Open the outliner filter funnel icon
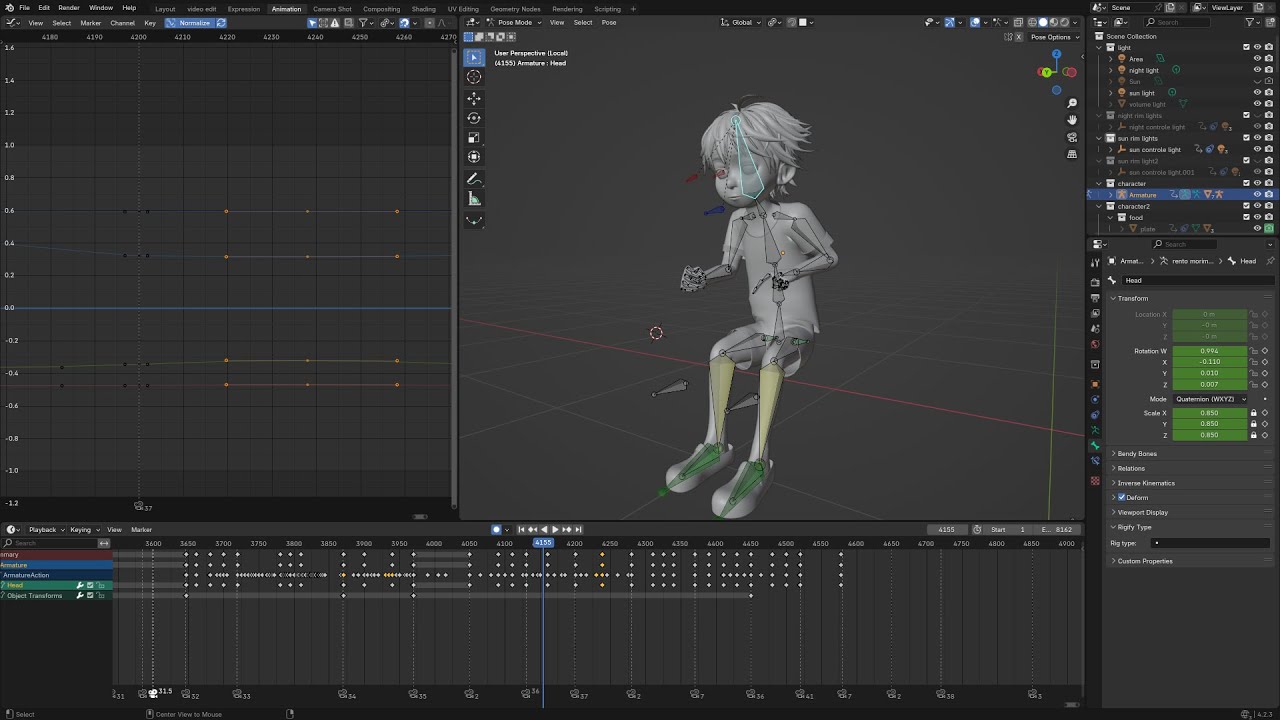This screenshot has height=720, width=1280. pos(1250,22)
